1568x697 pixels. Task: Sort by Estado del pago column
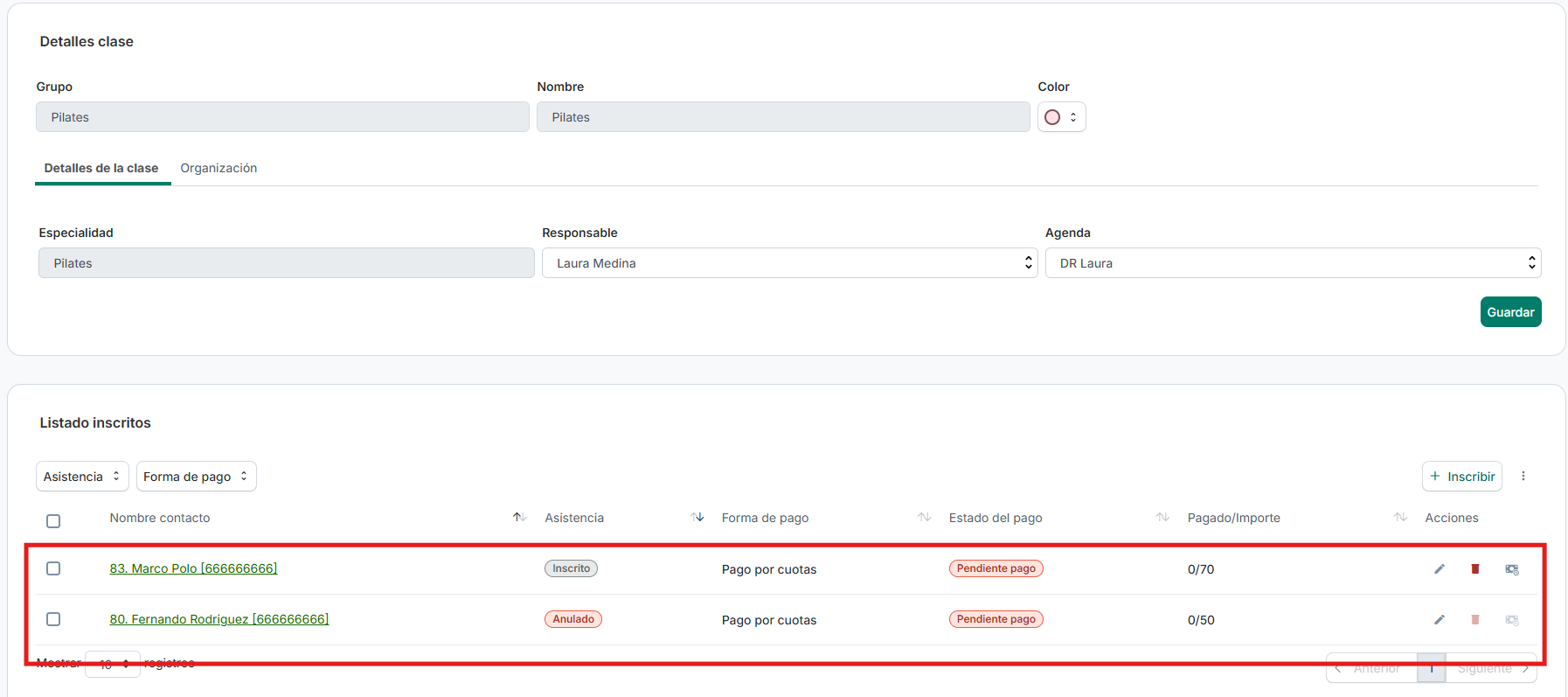pos(1162,518)
